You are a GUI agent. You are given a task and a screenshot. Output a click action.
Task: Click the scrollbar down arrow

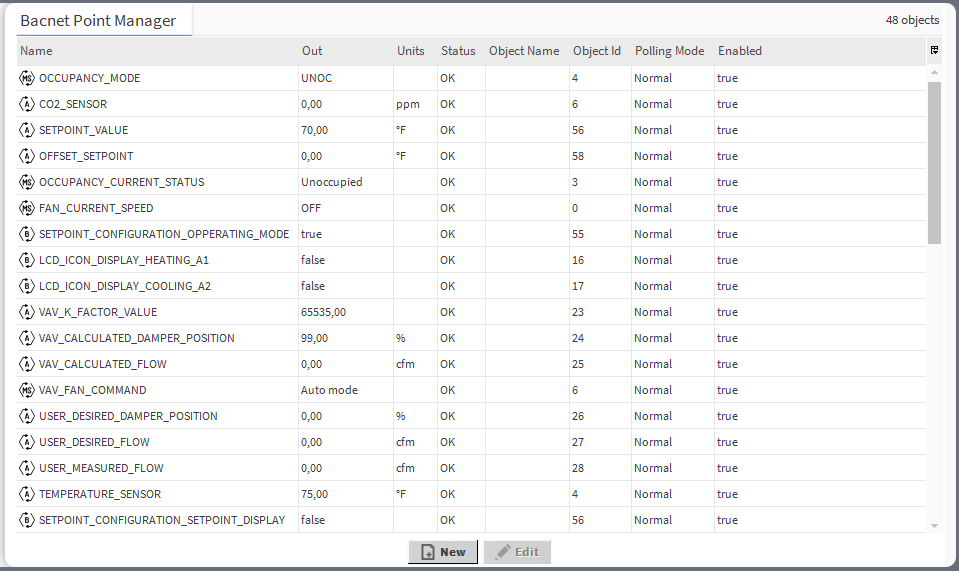(934, 525)
